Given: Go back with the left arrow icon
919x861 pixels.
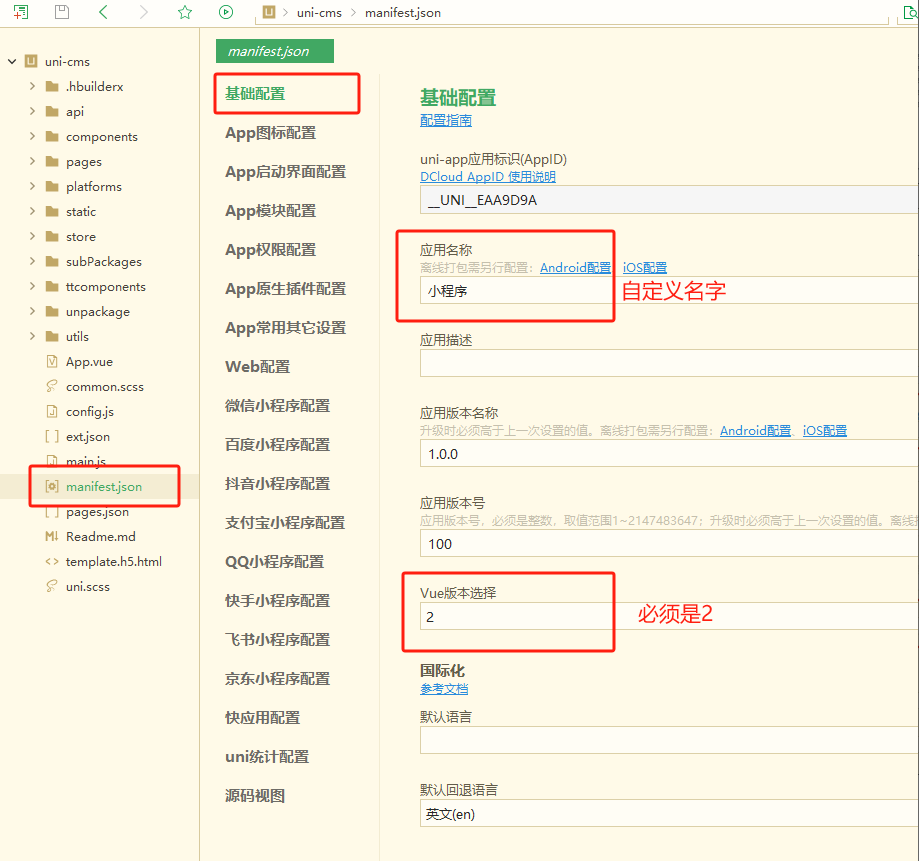Looking at the screenshot, I should (103, 12).
